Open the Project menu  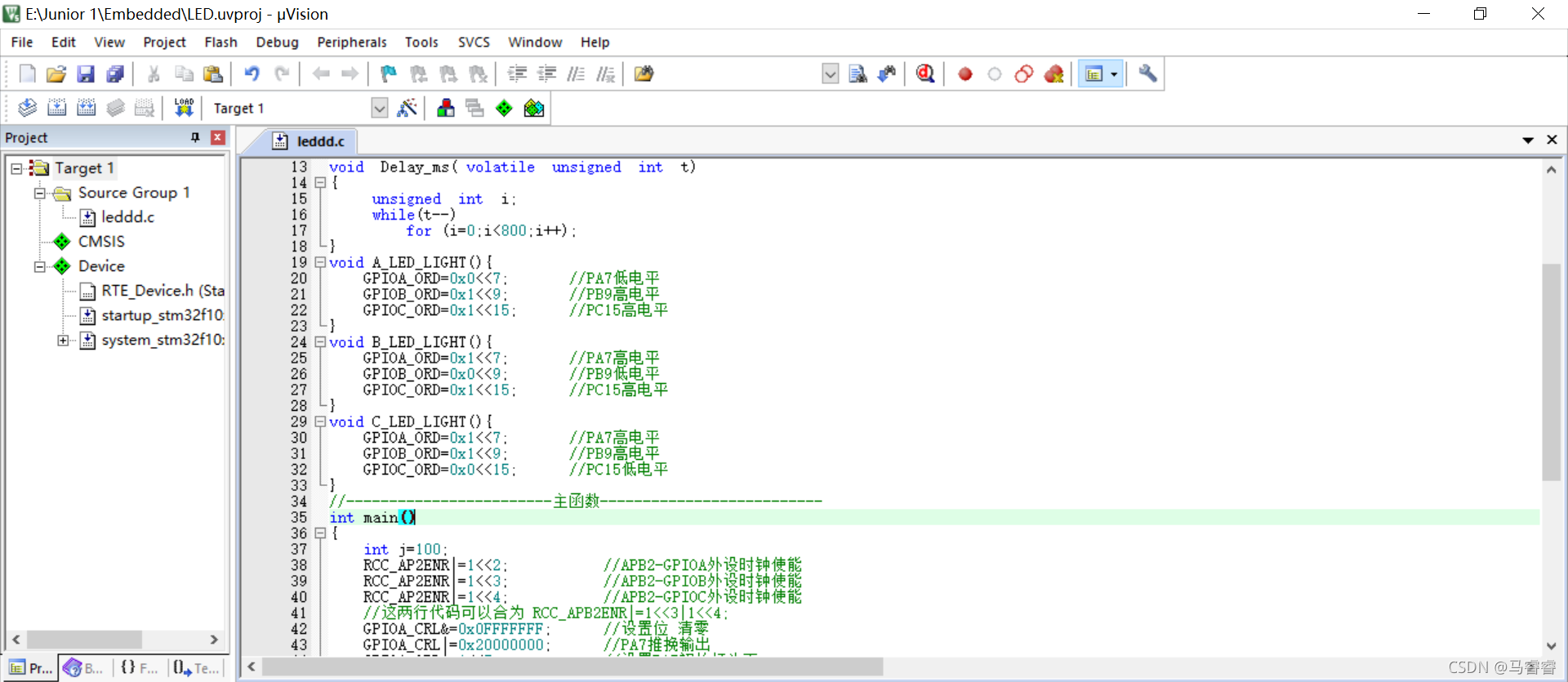pos(164,42)
